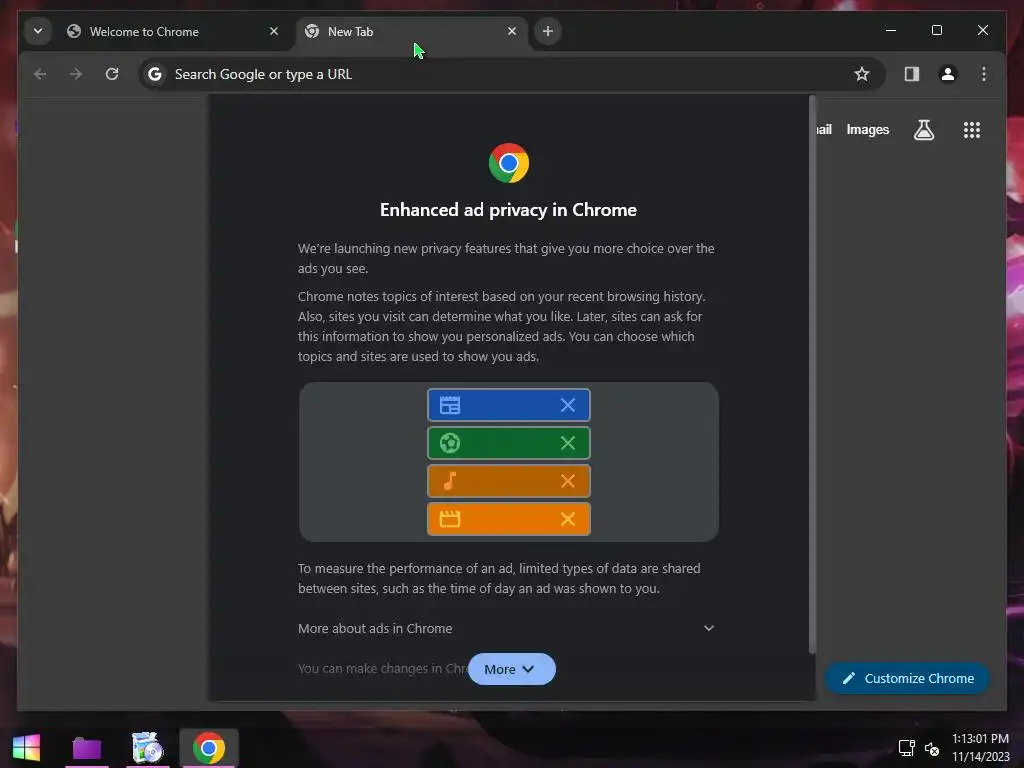
Task: Open the profile avatar menu
Action: (x=948, y=74)
